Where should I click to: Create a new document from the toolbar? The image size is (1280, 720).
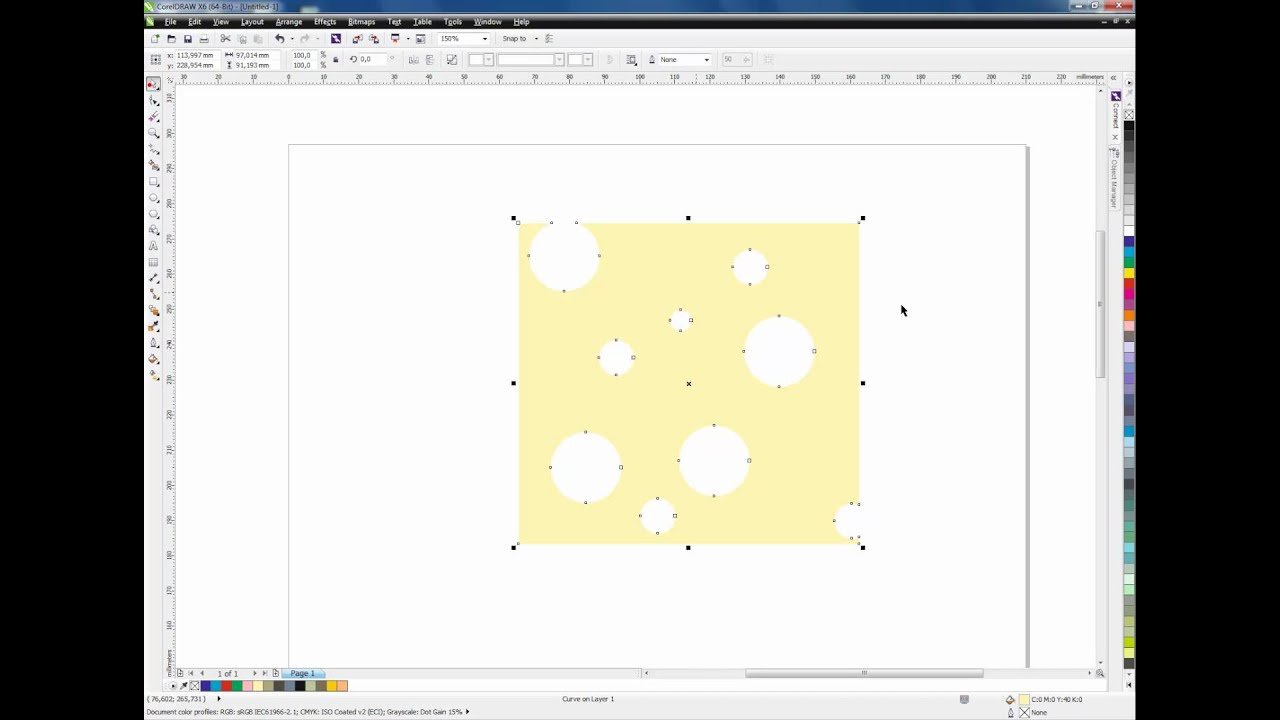155,39
